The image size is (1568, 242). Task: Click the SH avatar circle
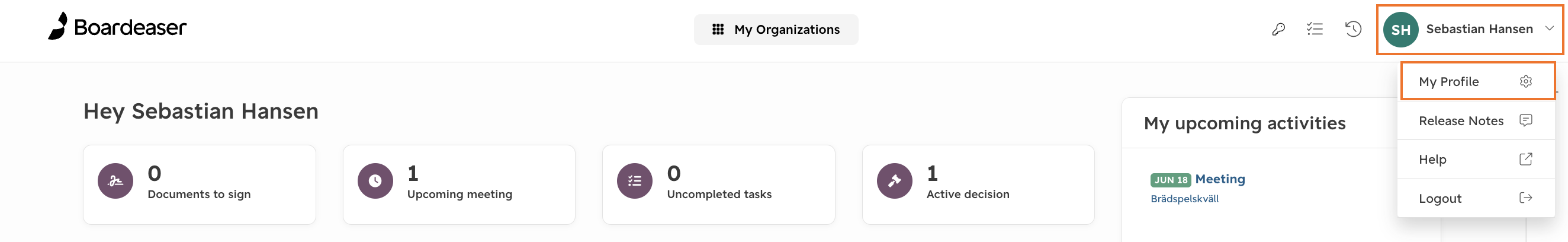point(1400,29)
